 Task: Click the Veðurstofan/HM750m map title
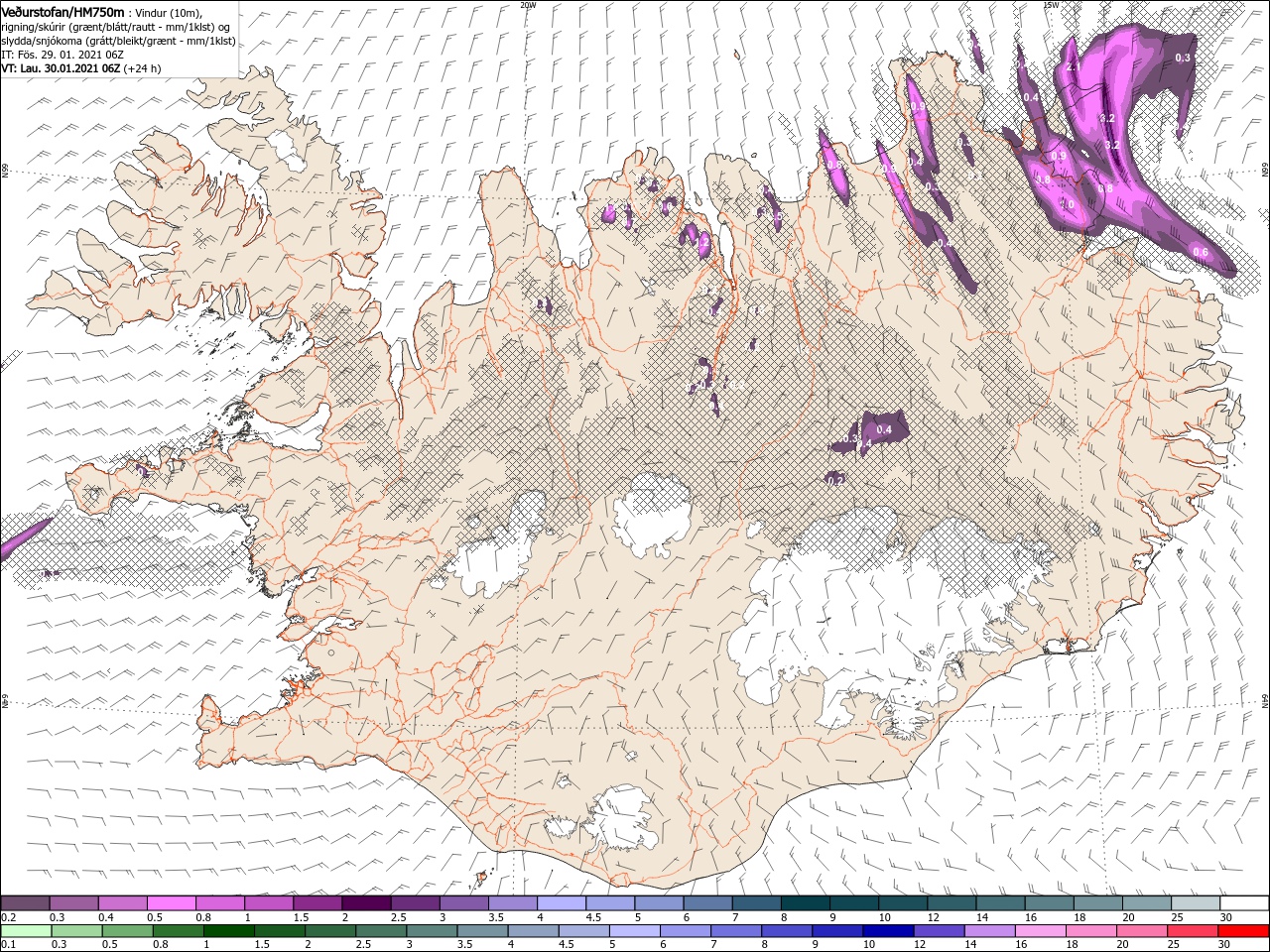[x=63, y=12]
